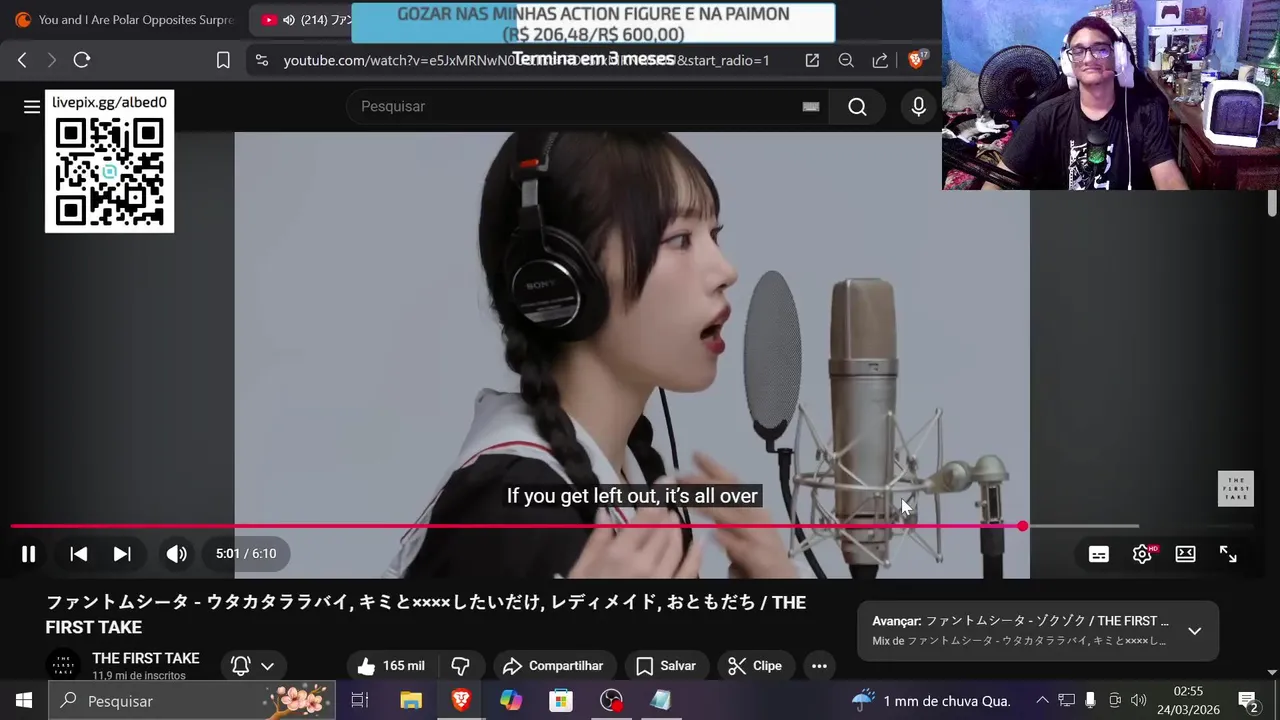Open THE FIRST TAKE channel name link

[146, 658]
